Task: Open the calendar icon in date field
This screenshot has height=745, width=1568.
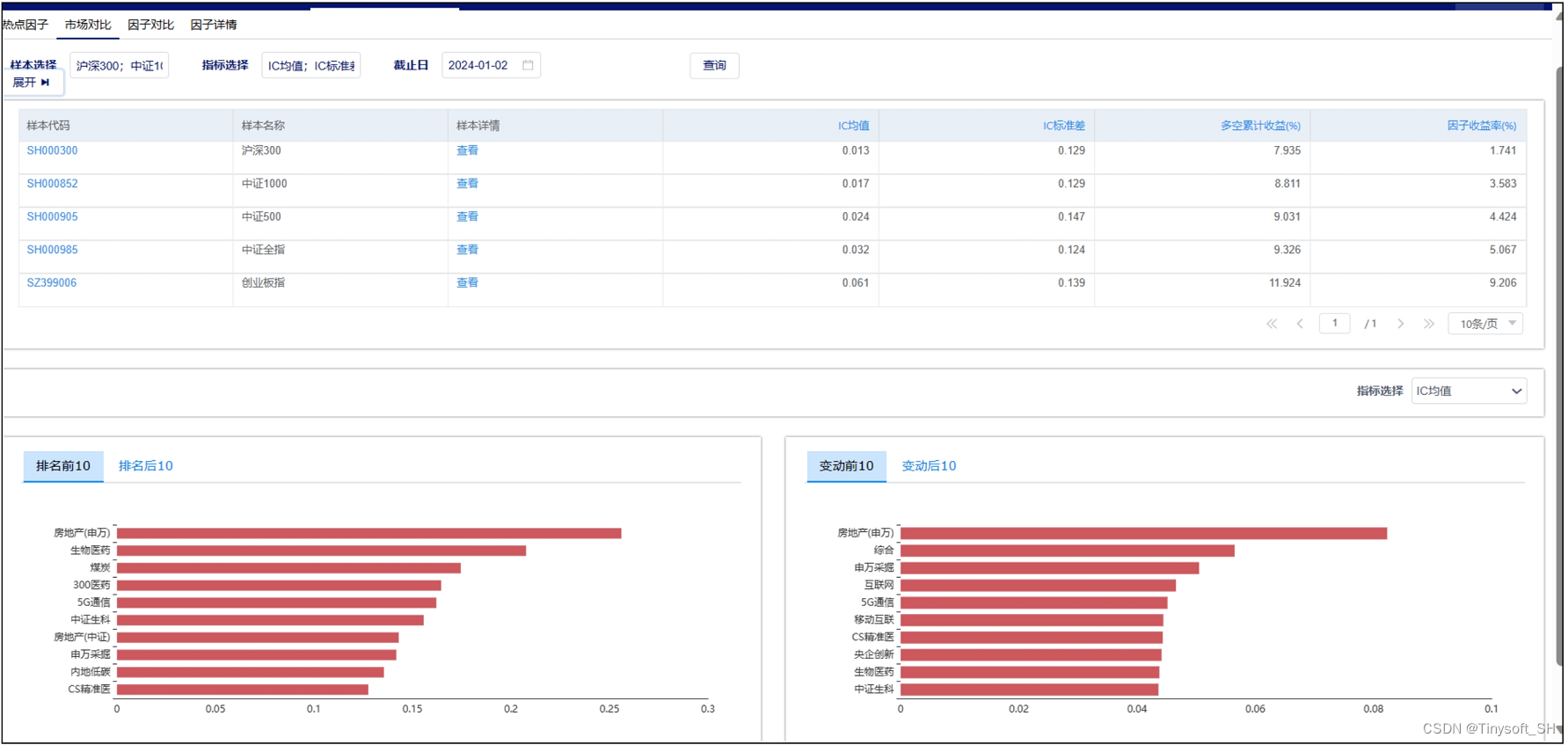Action: point(528,65)
